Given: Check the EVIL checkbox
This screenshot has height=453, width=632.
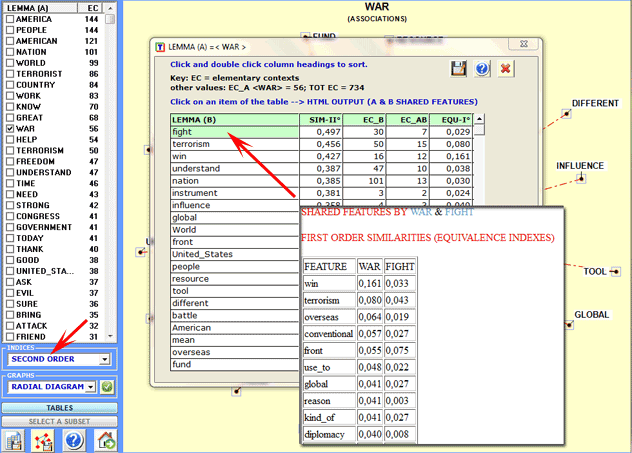Looking at the screenshot, I should pos(10,293).
